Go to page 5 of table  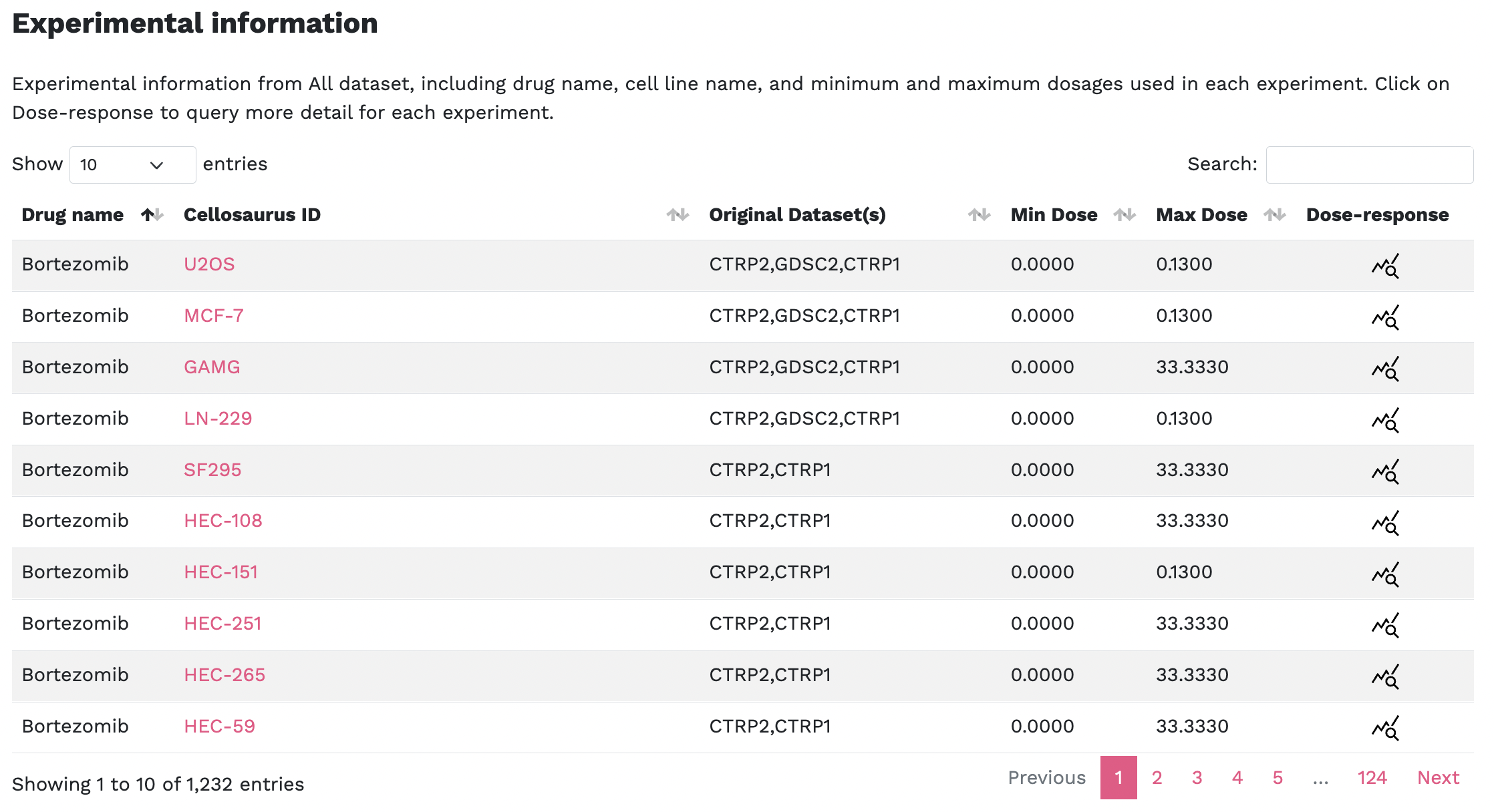[x=1278, y=778]
